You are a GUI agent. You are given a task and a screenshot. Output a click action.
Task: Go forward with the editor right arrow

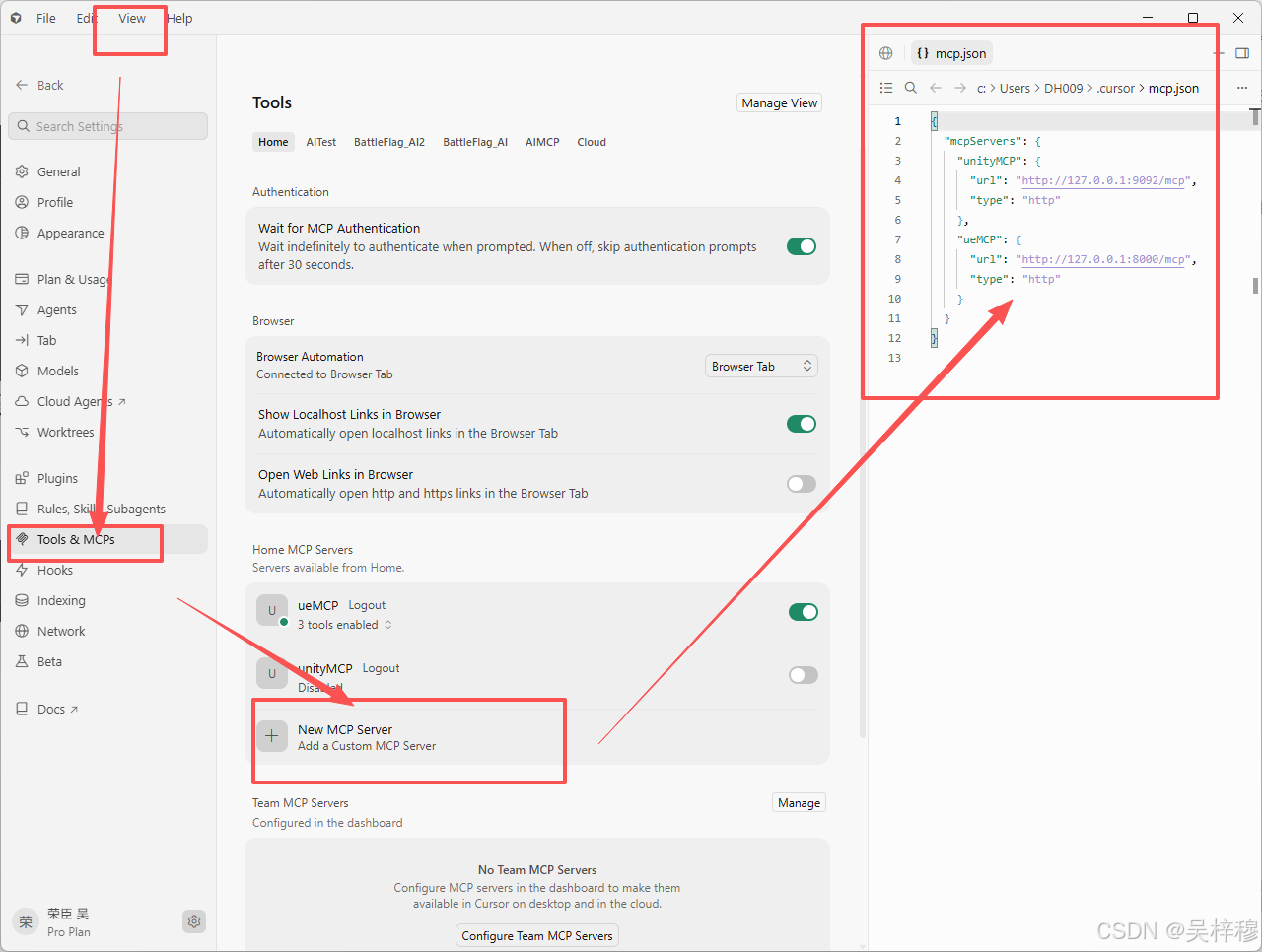(x=960, y=88)
